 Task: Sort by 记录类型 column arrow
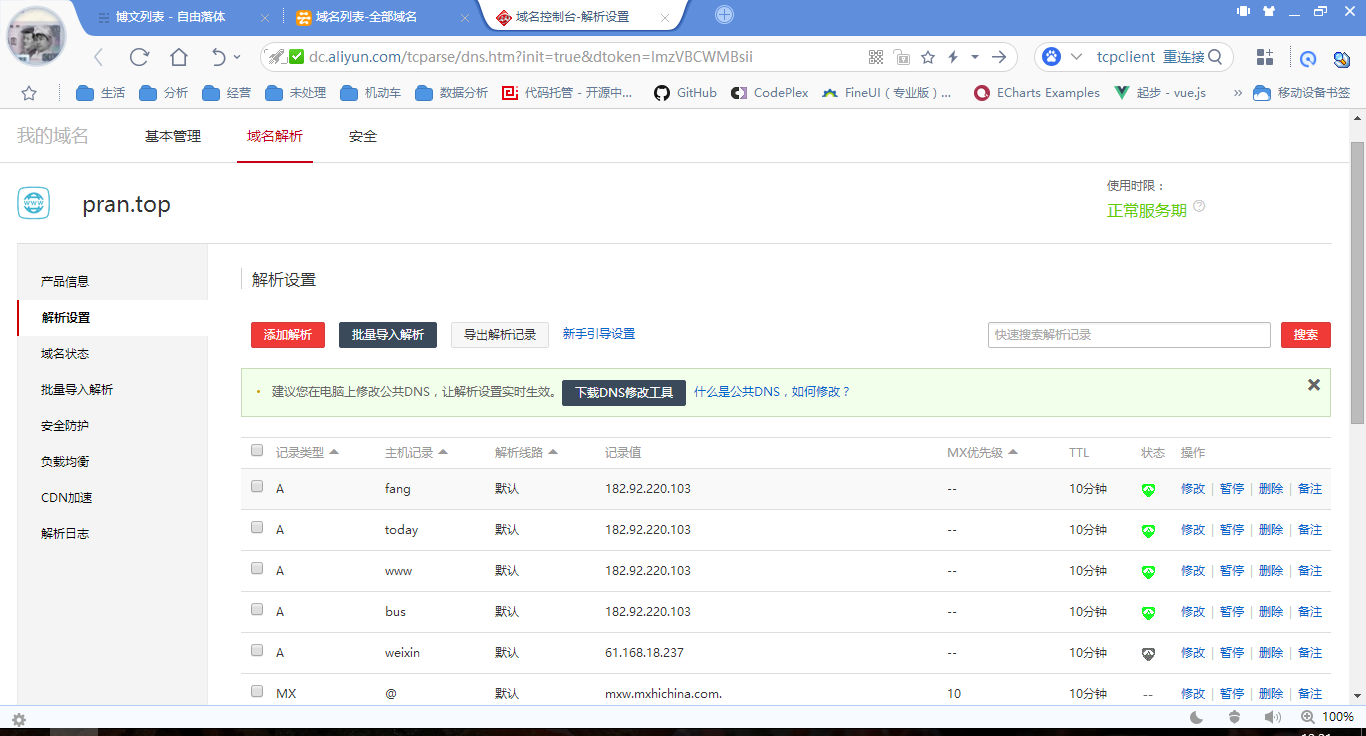pos(334,452)
